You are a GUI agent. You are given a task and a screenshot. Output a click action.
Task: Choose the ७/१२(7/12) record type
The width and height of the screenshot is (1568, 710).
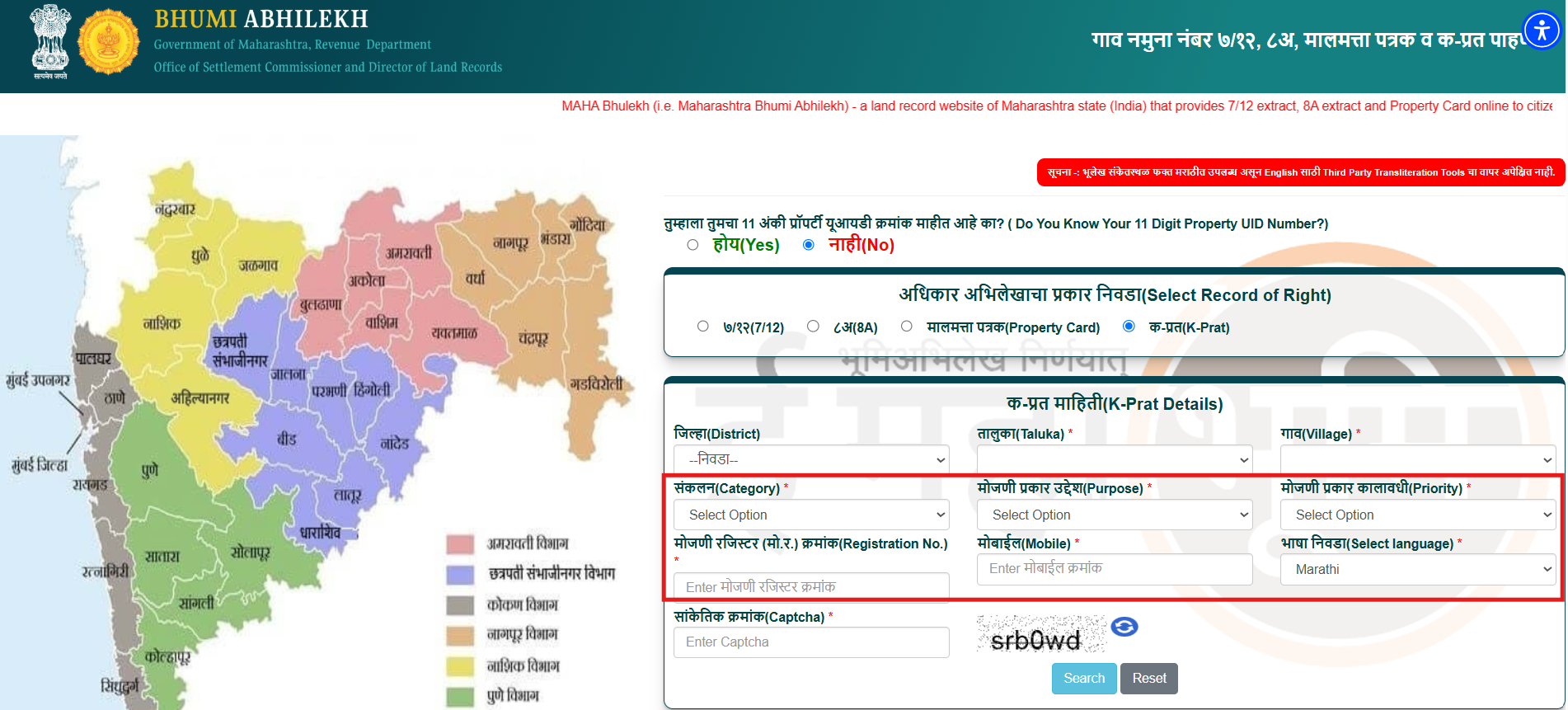point(703,327)
